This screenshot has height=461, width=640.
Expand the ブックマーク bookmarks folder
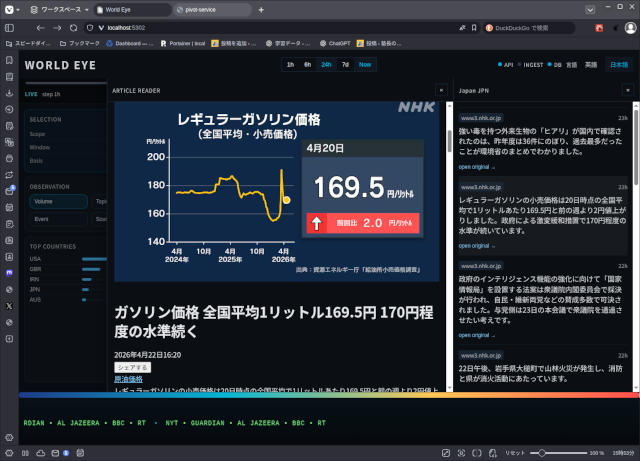point(77,44)
